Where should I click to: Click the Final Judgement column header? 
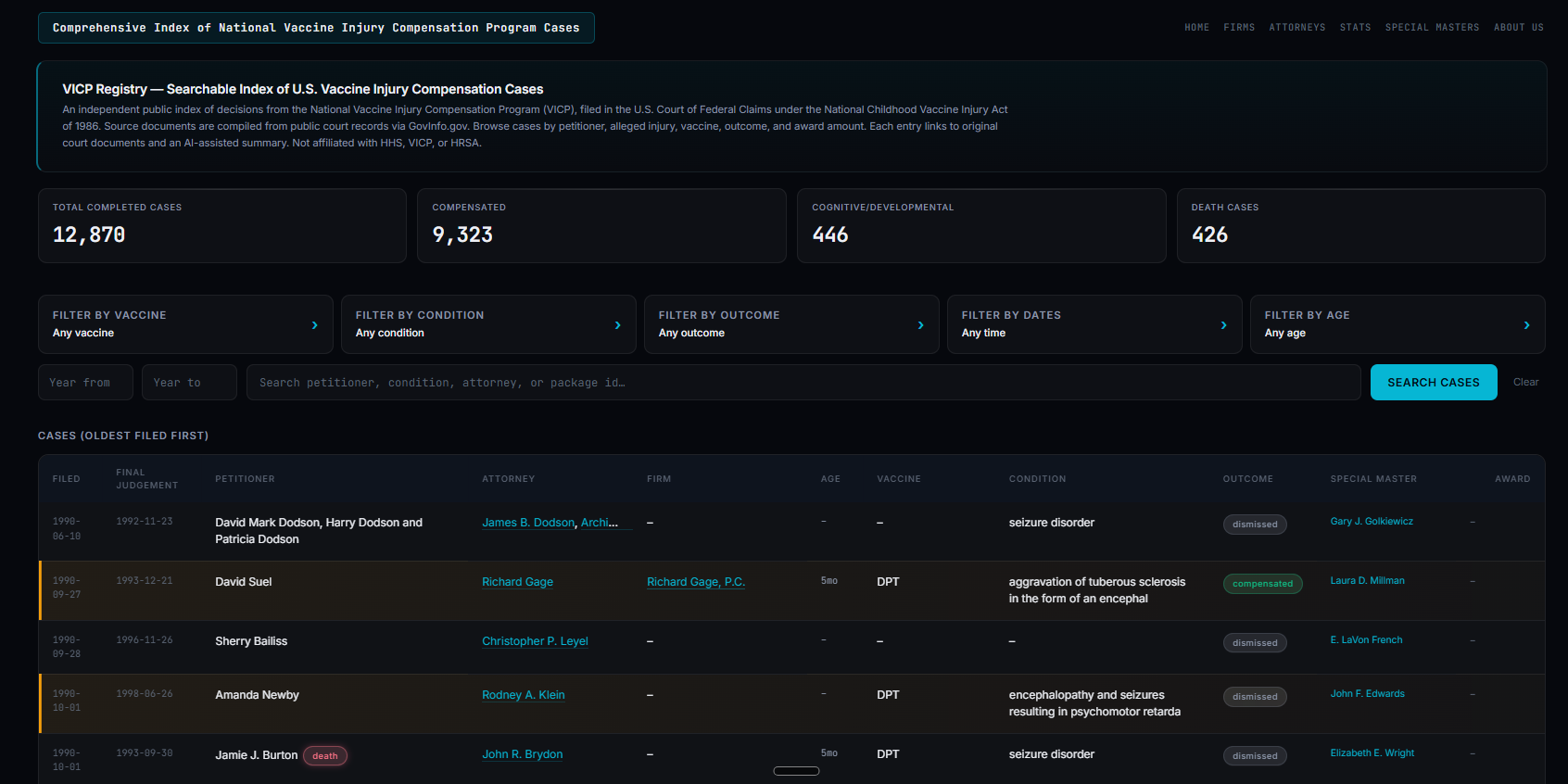(x=146, y=479)
